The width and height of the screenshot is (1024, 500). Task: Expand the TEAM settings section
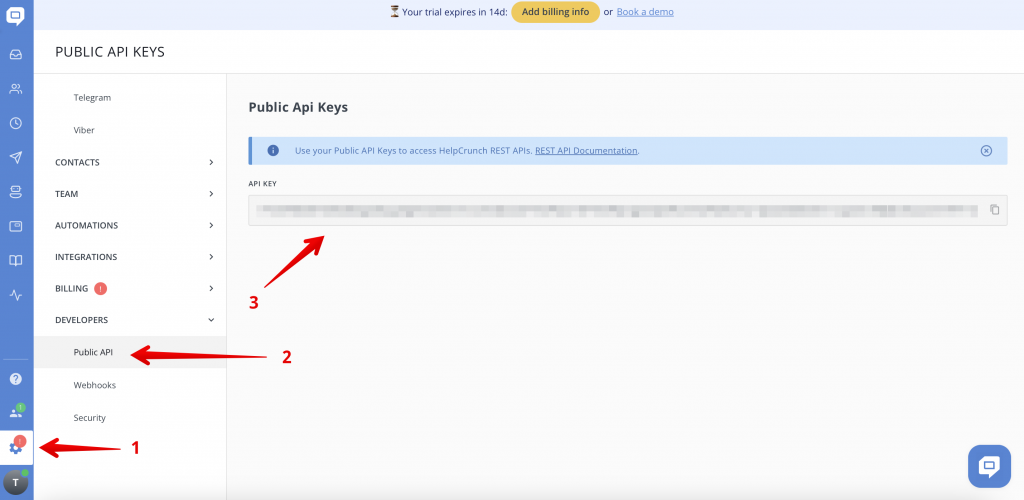(135, 194)
